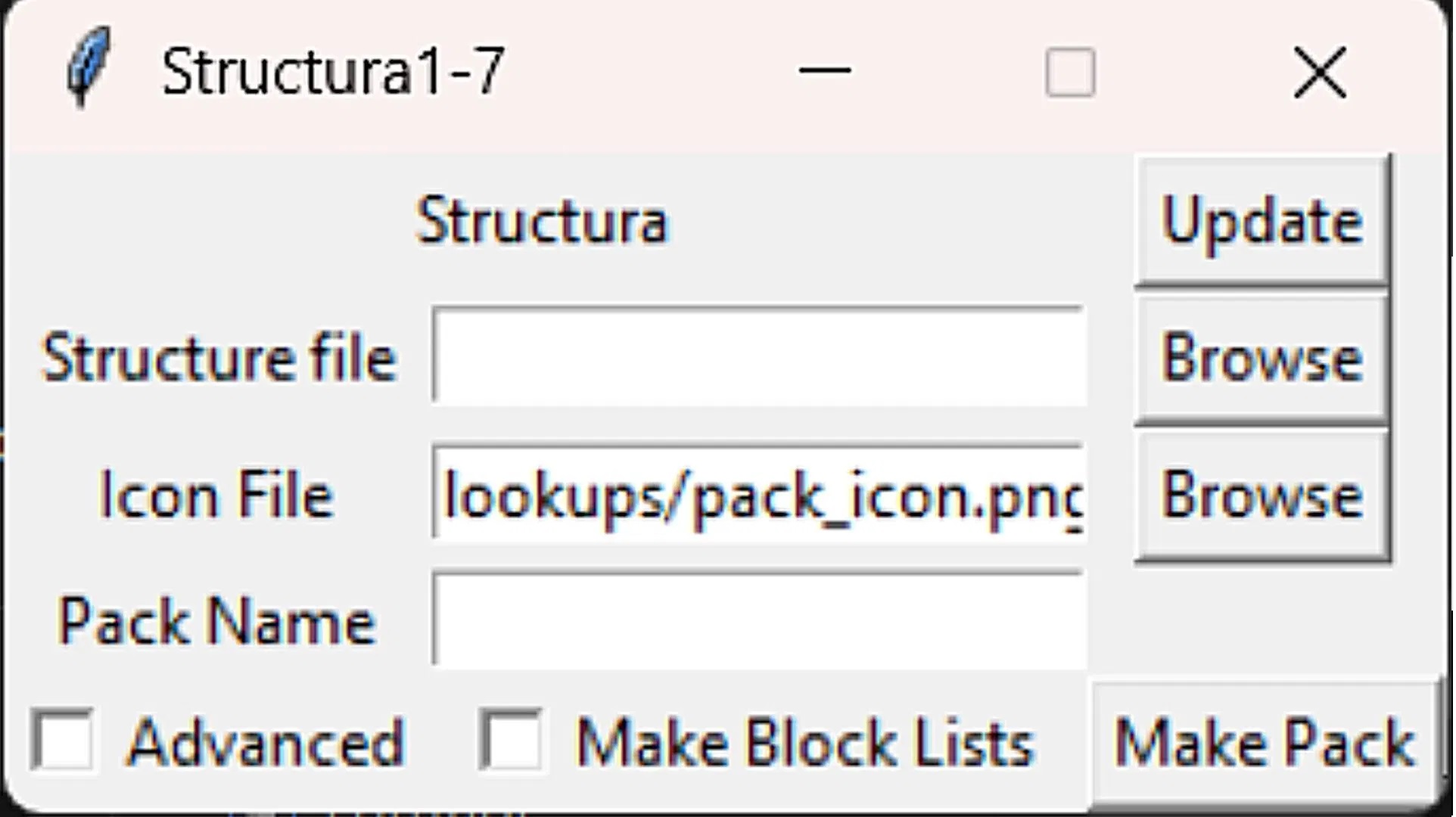This screenshot has width=1456, height=817.
Task: Click the Structura heading label
Action: coord(542,222)
